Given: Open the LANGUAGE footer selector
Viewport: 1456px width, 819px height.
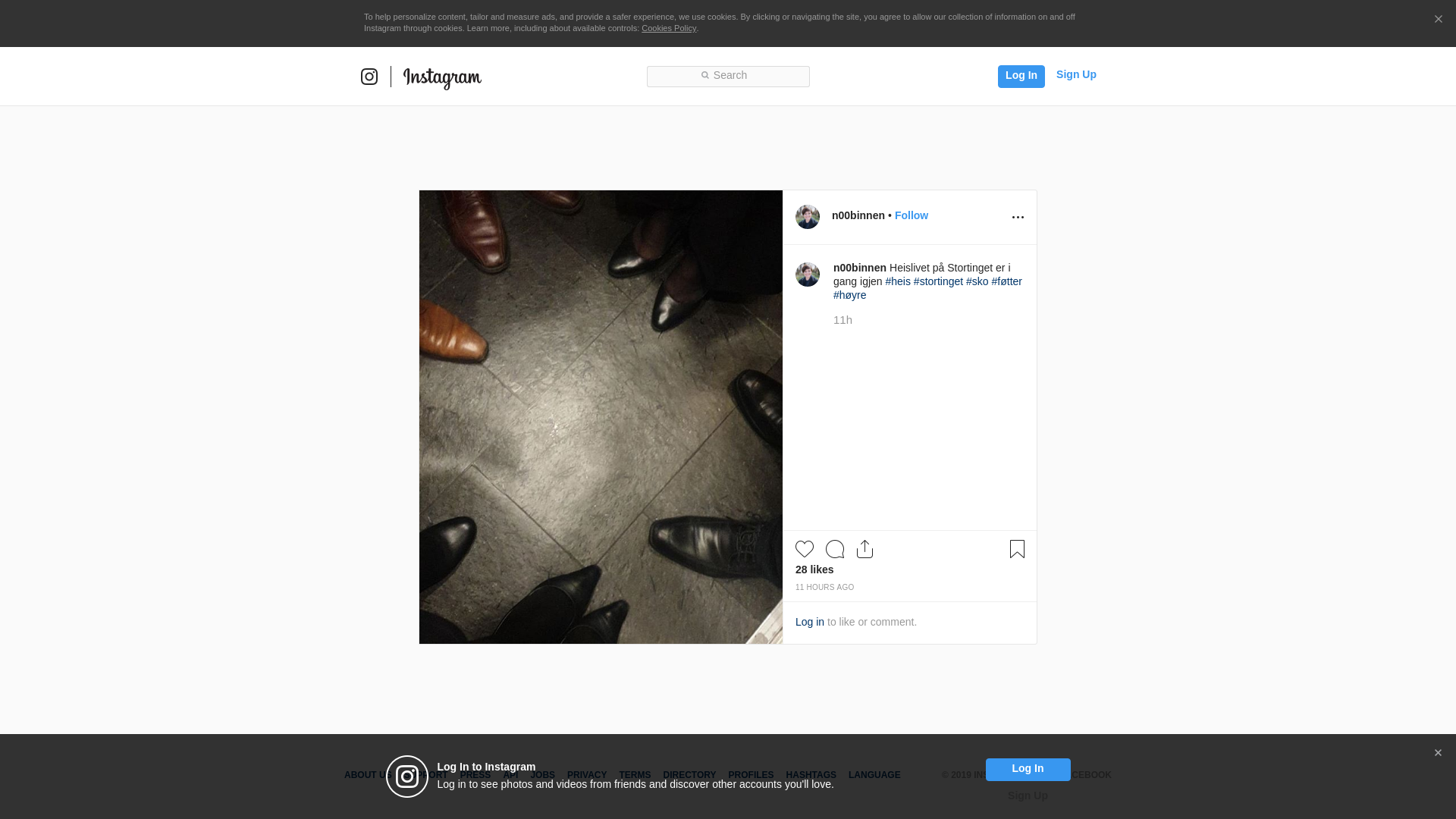Looking at the screenshot, I should click(x=874, y=775).
